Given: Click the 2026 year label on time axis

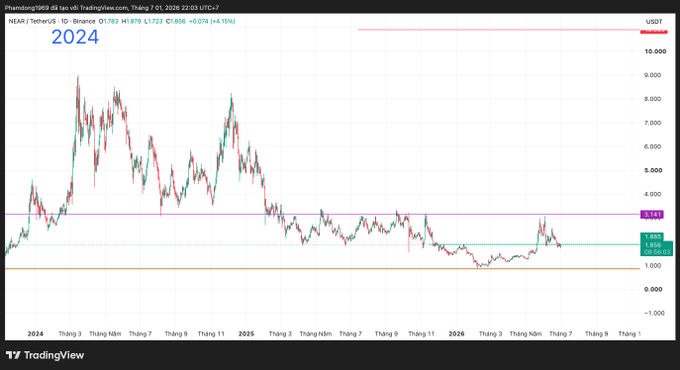Looking at the screenshot, I should coord(457,334).
